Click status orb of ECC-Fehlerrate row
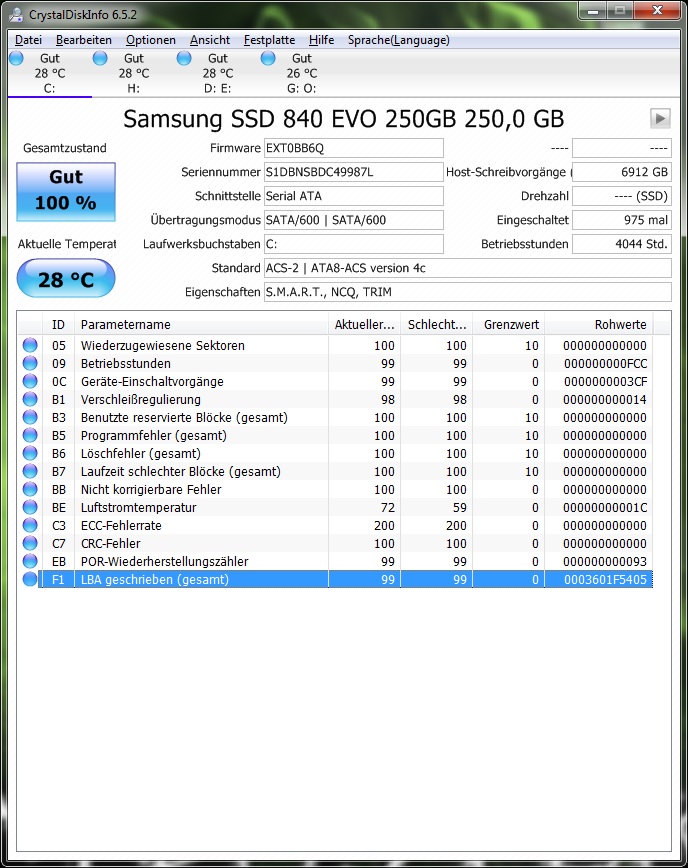 point(30,525)
